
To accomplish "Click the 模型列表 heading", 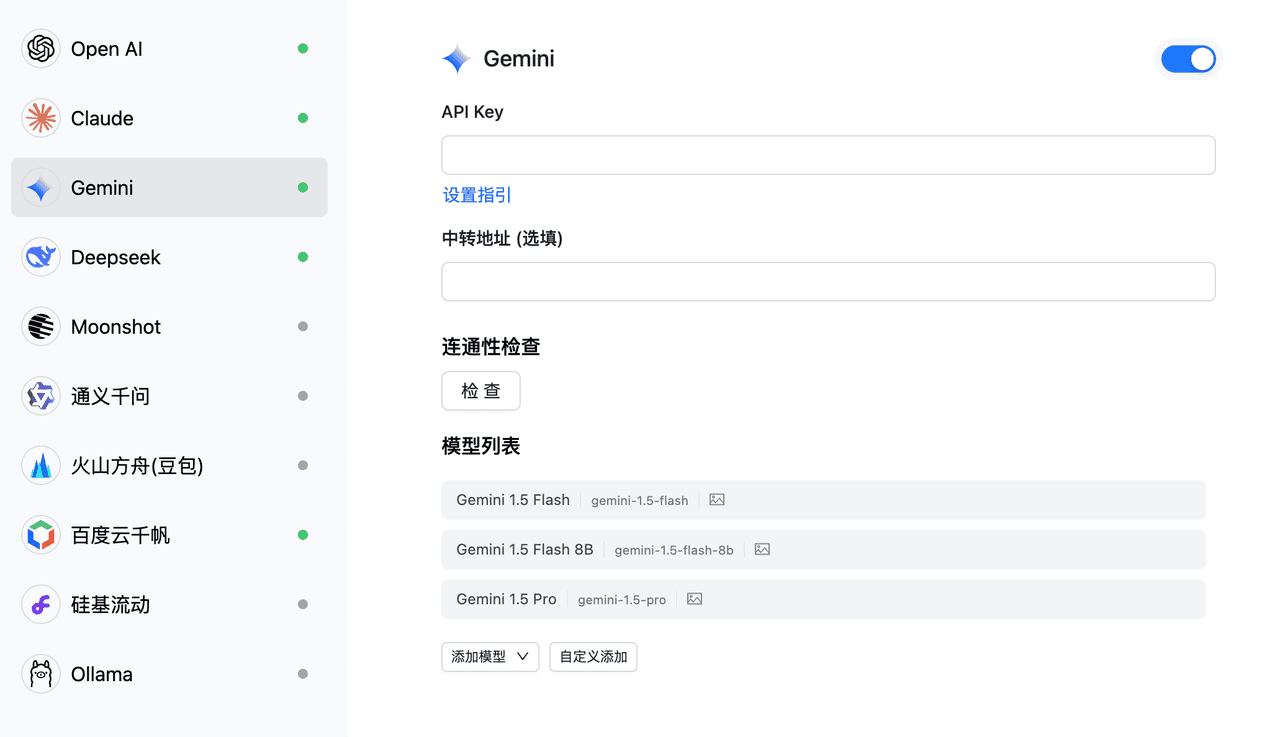I will click(x=481, y=446).
